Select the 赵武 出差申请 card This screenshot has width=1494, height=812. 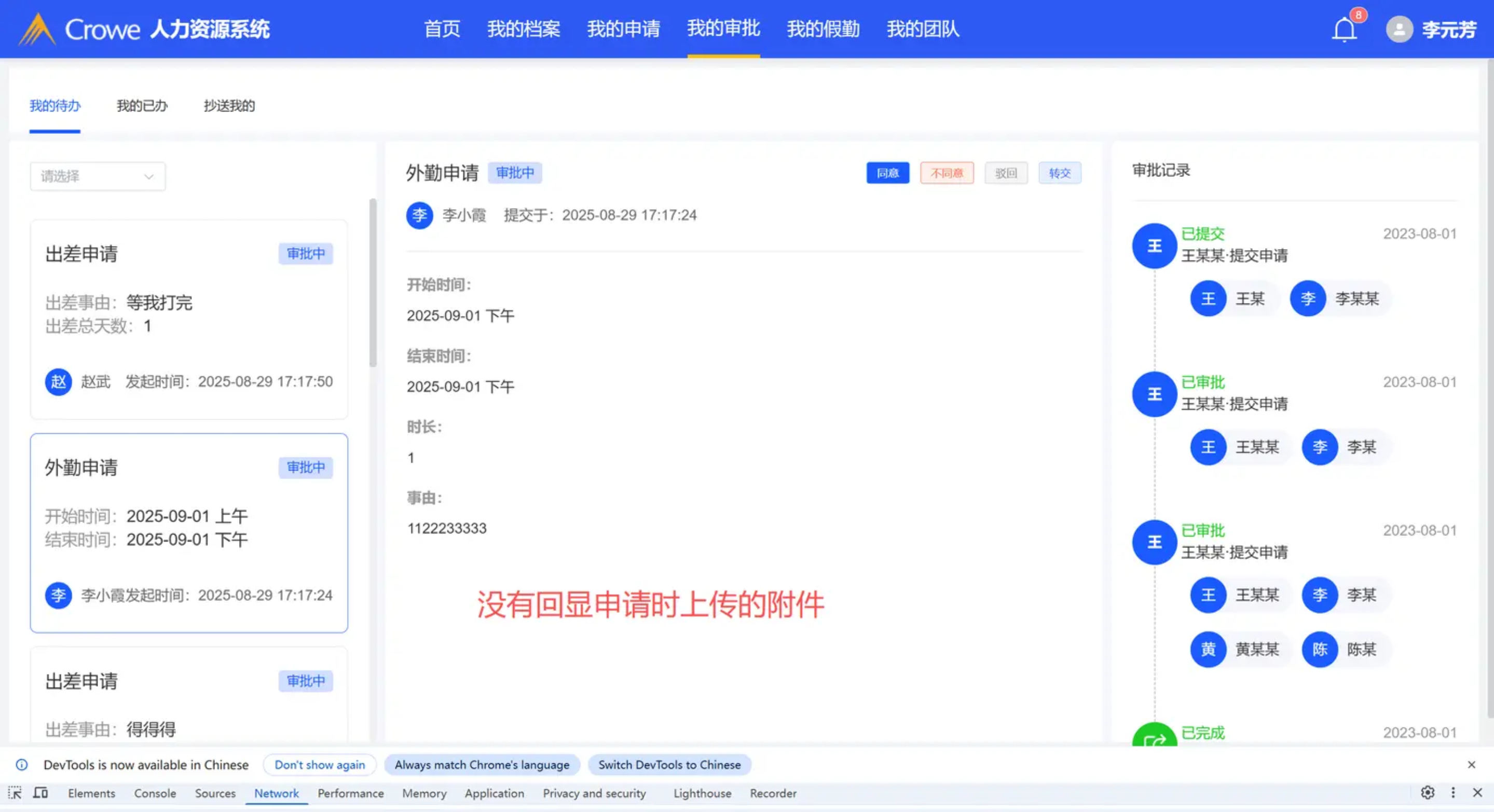point(188,319)
